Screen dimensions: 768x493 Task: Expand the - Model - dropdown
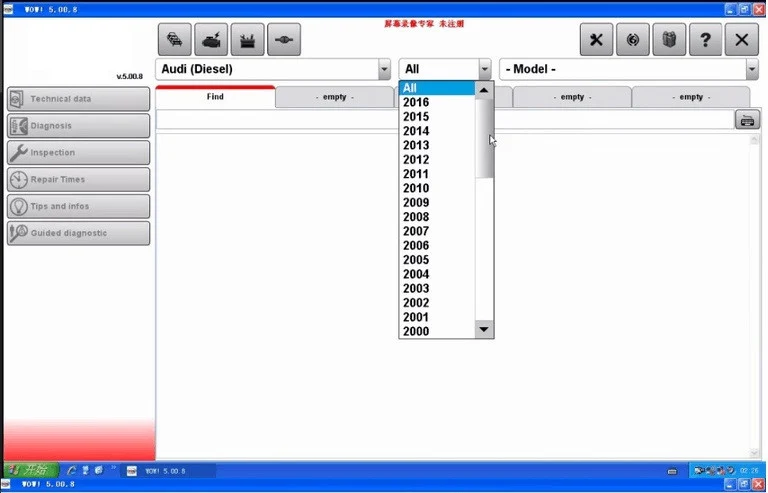click(752, 70)
